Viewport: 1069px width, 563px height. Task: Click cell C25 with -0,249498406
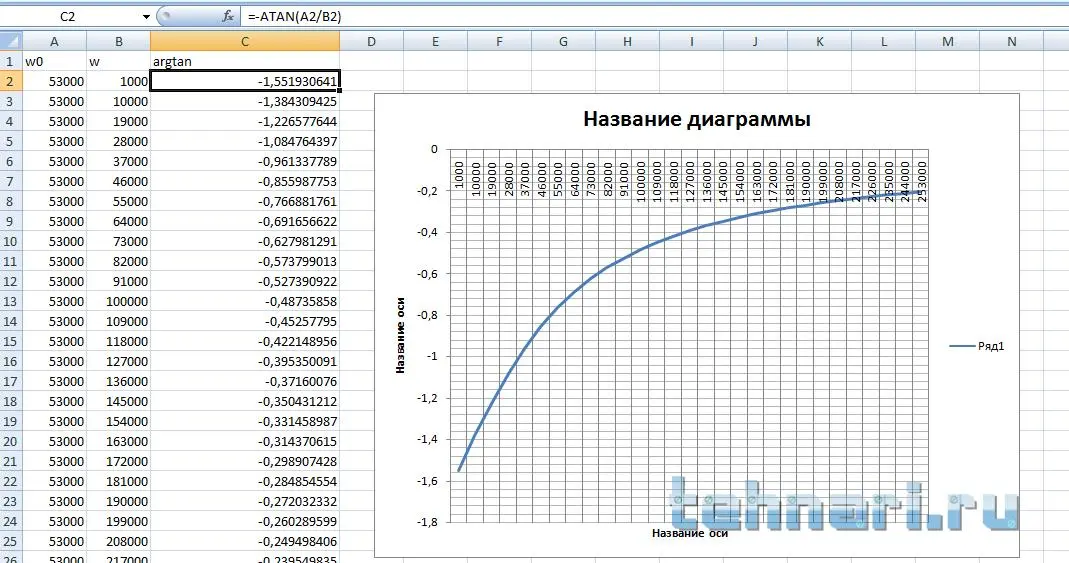pos(245,541)
